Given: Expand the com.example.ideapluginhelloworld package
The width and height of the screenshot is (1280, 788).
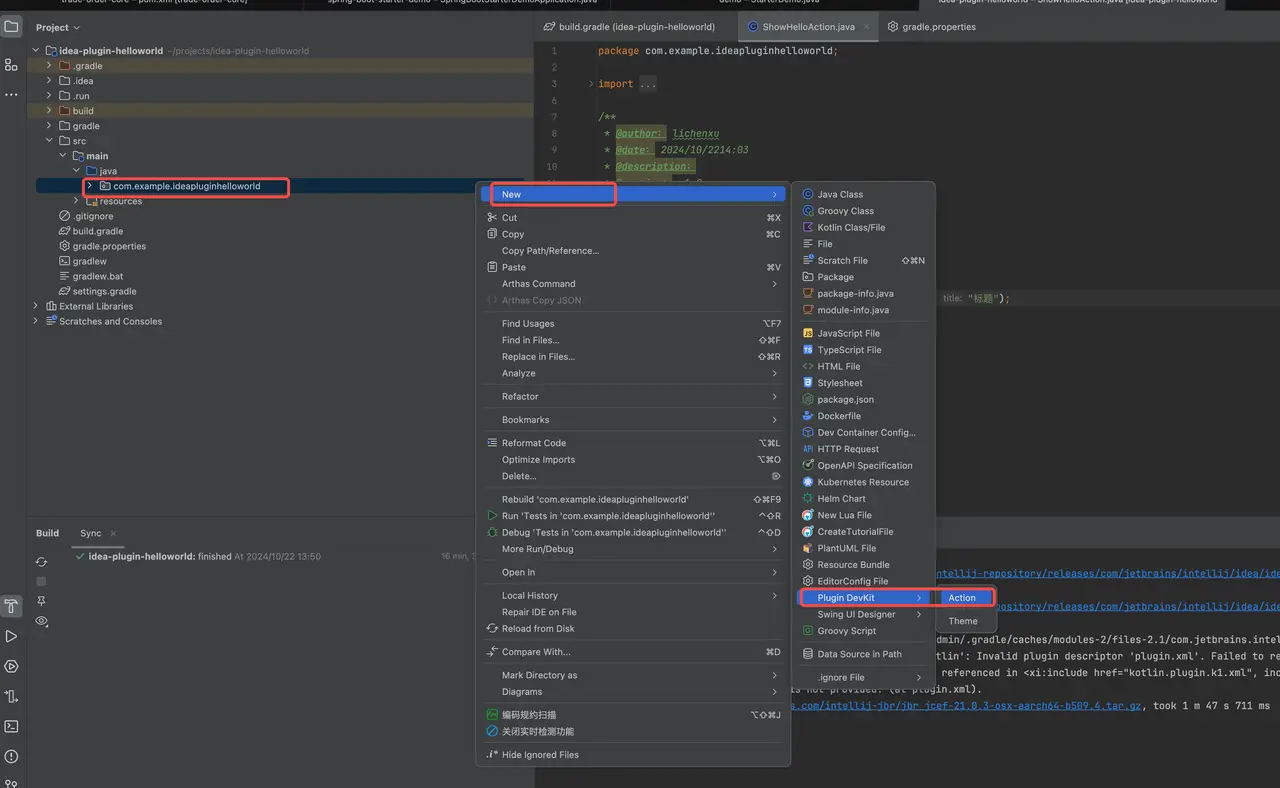Looking at the screenshot, I should click(x=89, y=186).
